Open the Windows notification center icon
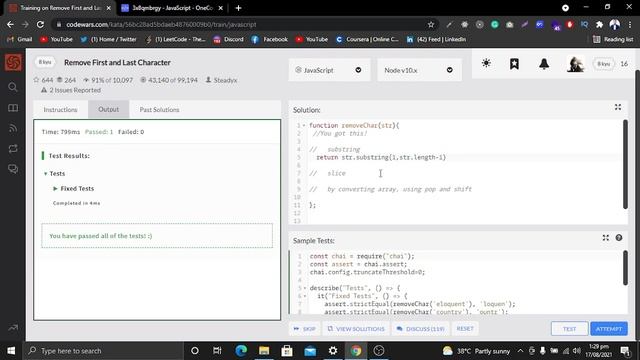This screenshot has height=360, width=640. click(x=625, y=351)
